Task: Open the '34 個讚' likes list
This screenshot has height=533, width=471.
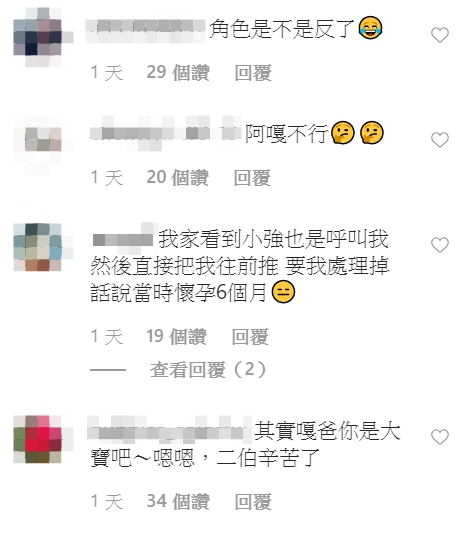Action: (x=178, y=501)
